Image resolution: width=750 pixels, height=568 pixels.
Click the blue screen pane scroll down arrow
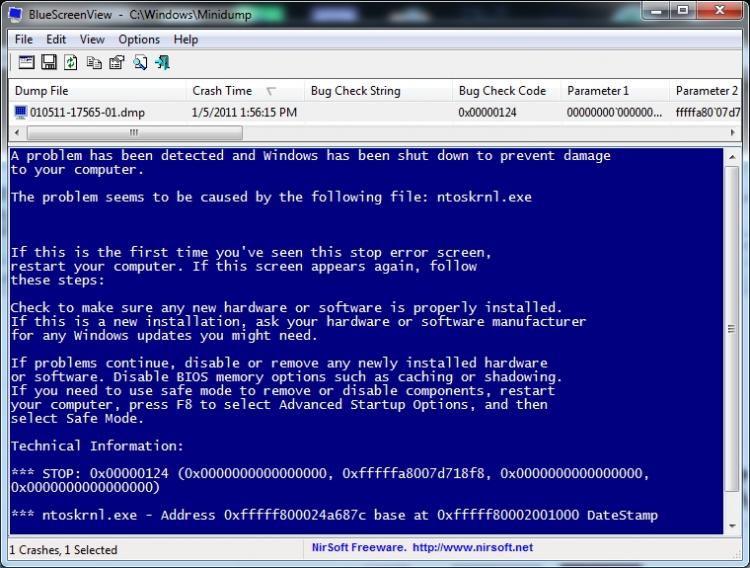pyautogui.click(x=732, y=526)
